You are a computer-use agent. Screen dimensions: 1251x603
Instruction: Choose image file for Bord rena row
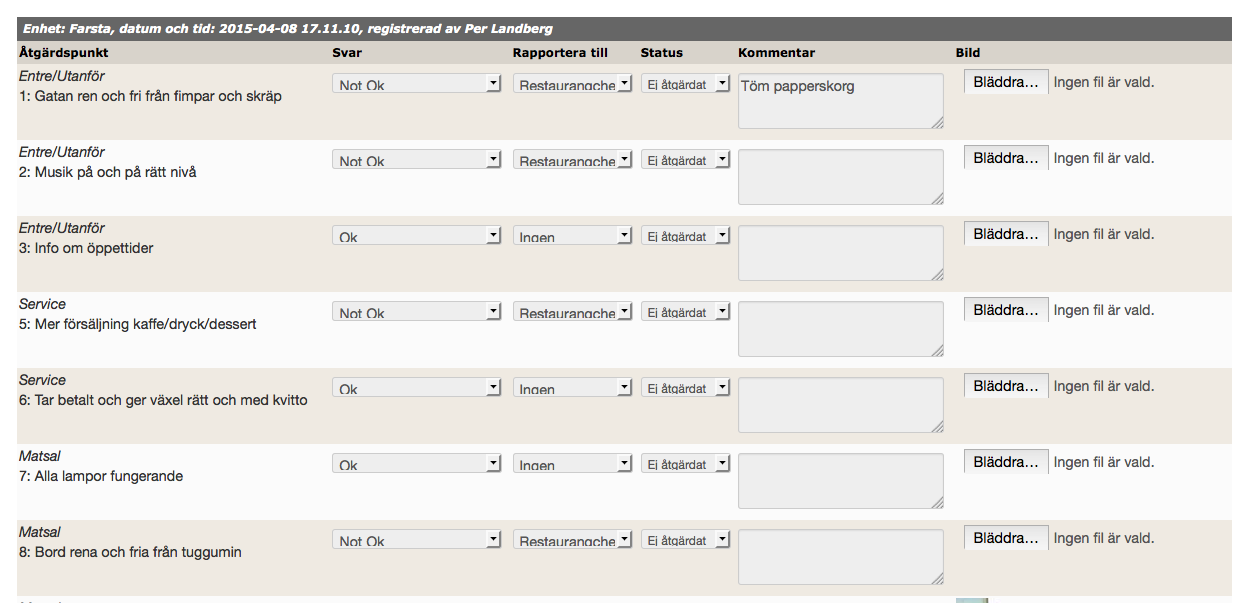coord(1006,538)
